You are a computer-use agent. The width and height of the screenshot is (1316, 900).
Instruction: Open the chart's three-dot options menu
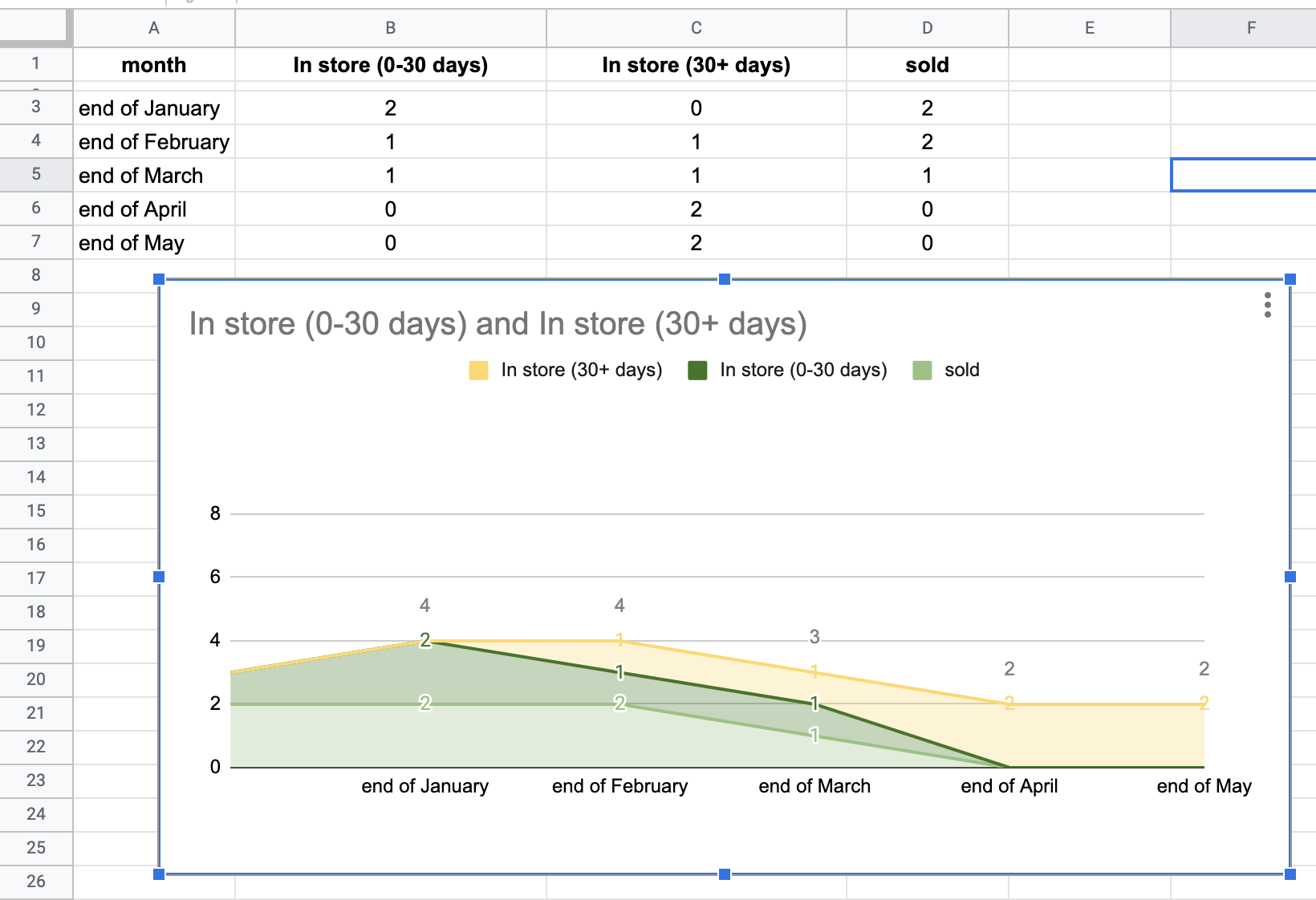click(1267, 305)
